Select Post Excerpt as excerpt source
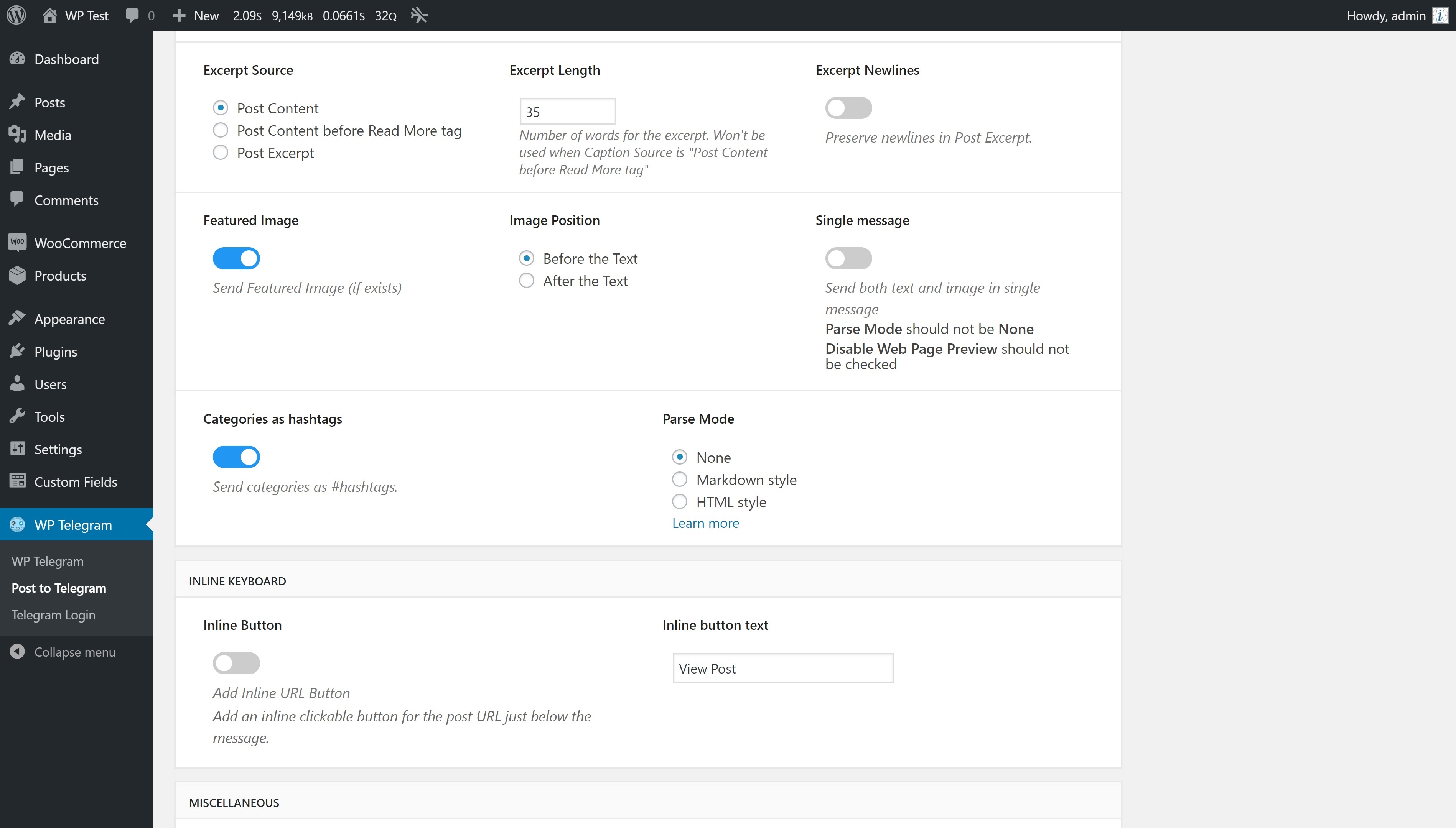 220,153
